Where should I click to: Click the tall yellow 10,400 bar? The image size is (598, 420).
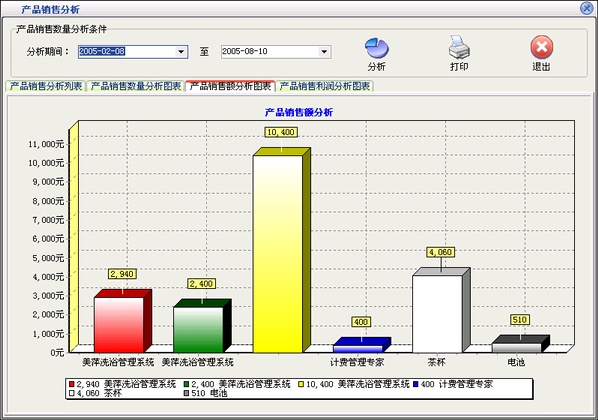tap(278, 254)
